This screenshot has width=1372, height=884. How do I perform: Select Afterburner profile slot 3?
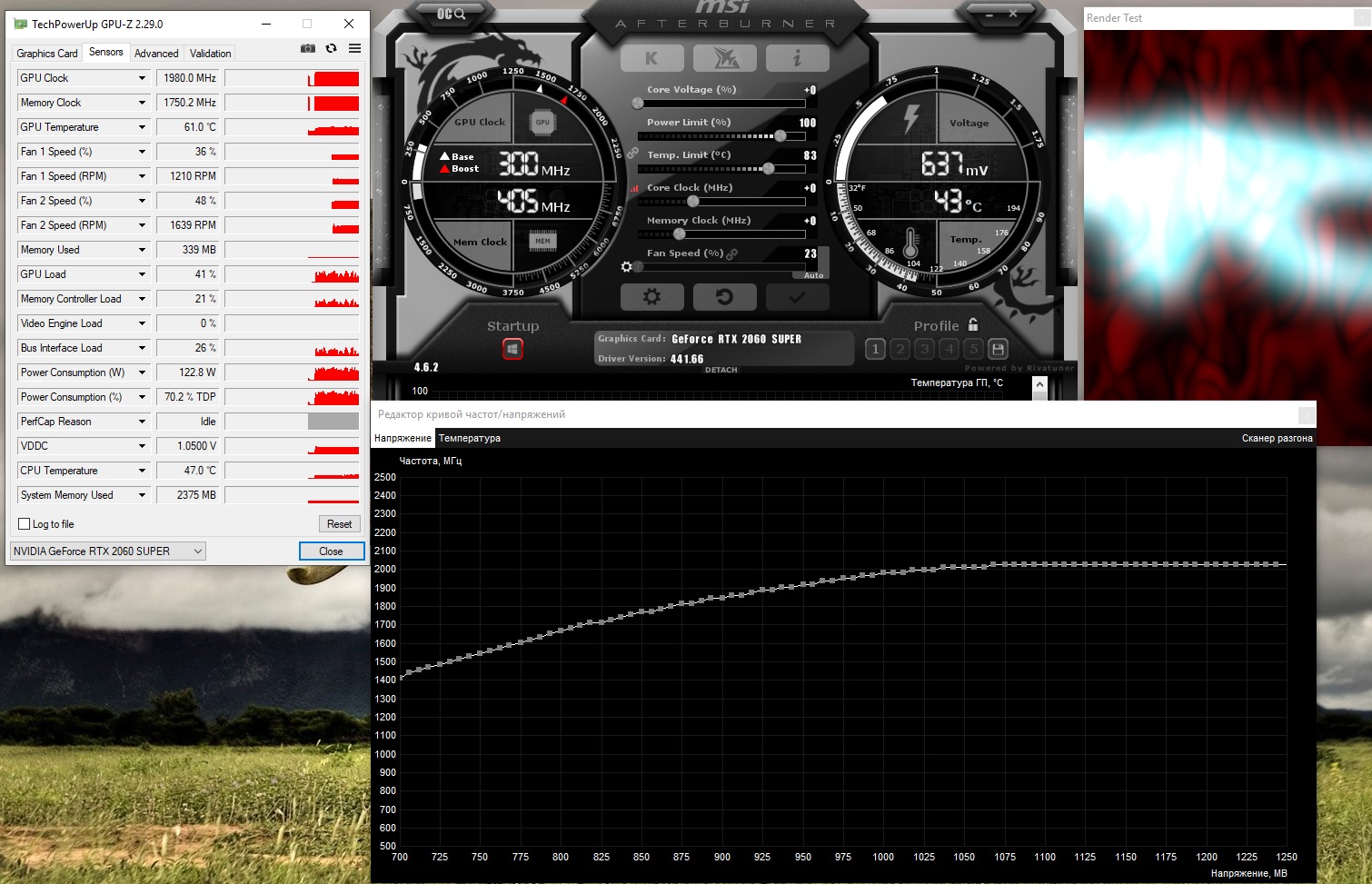point(924,349)
